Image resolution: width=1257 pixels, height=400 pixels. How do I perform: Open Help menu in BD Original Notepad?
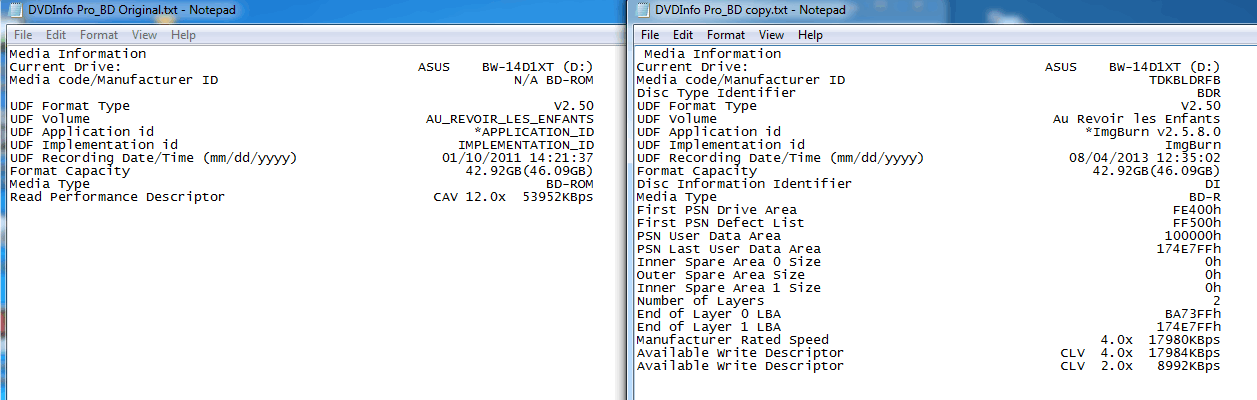183,34
